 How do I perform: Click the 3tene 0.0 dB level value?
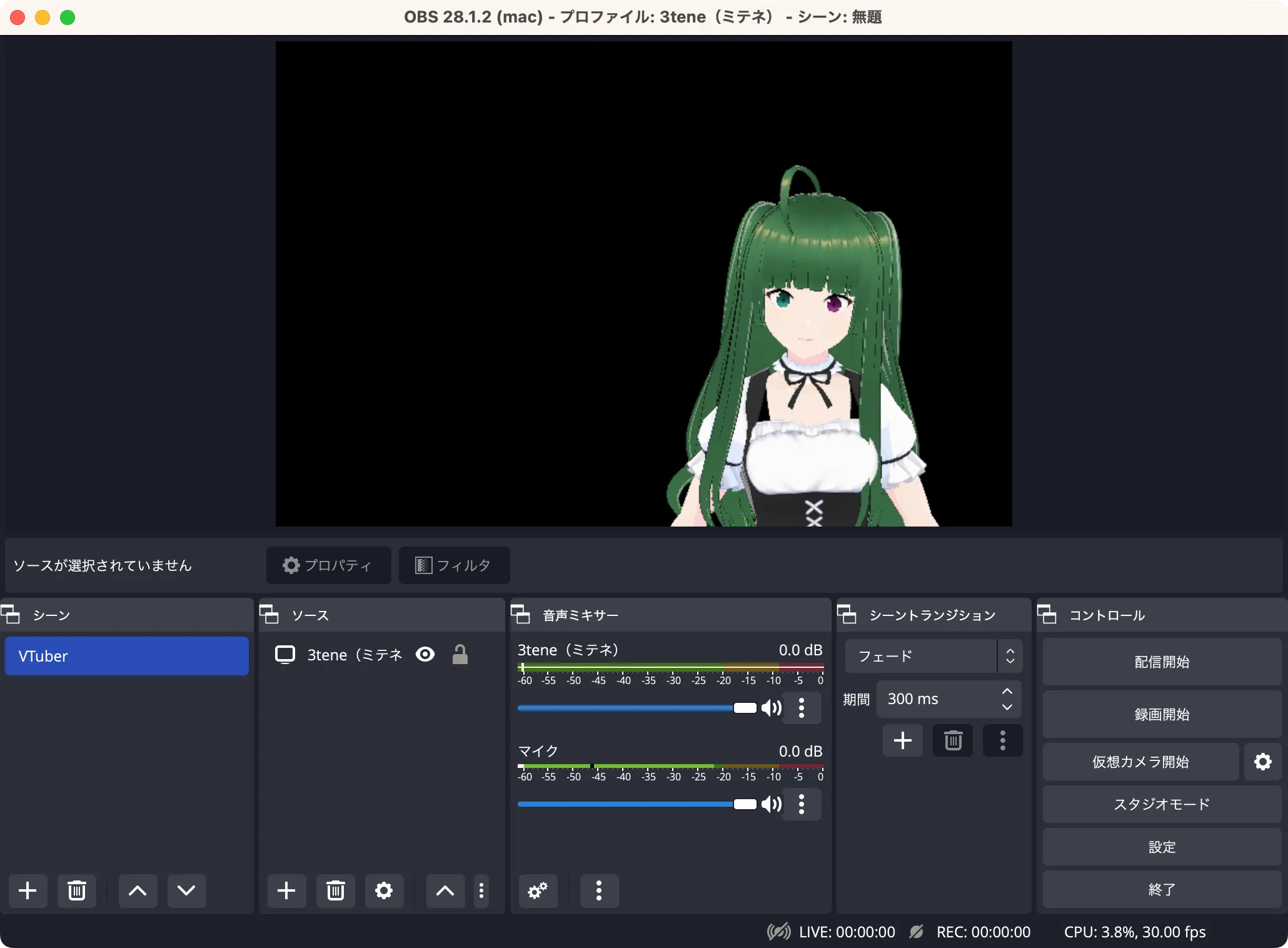[x=800, y=650]
